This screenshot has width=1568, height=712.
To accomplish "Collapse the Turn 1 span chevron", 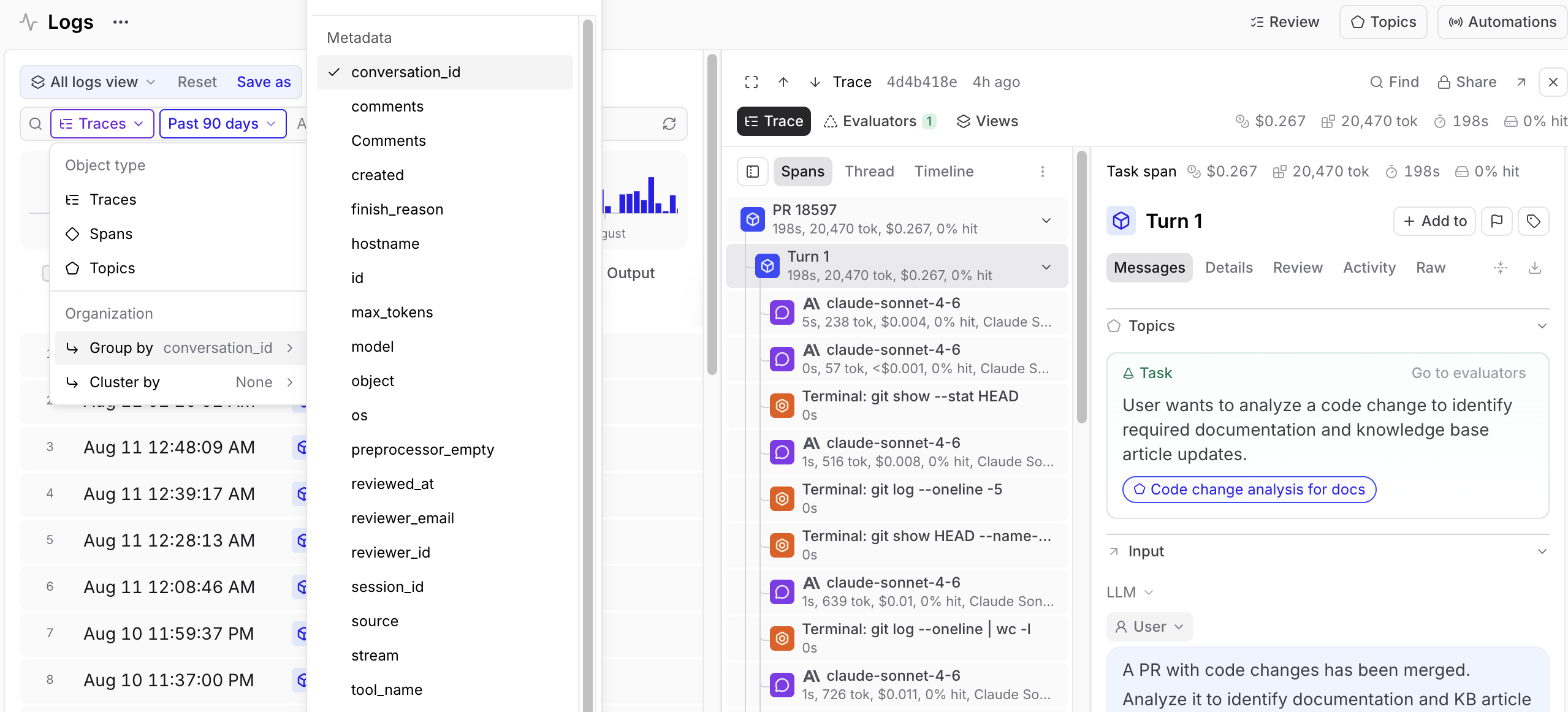I will tap(1046, 267).
